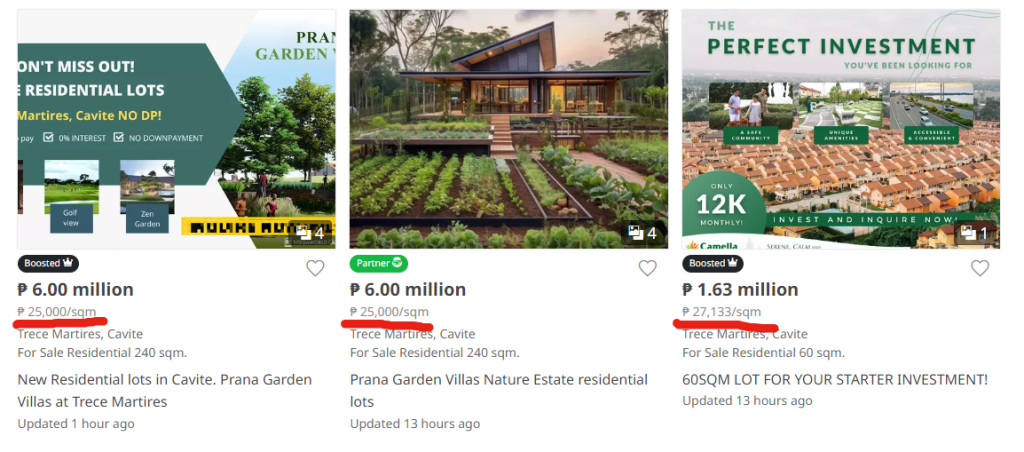Click the green Partner badge
The height and width of the screenshot is (452, 1024).
[x=378, y=264]
